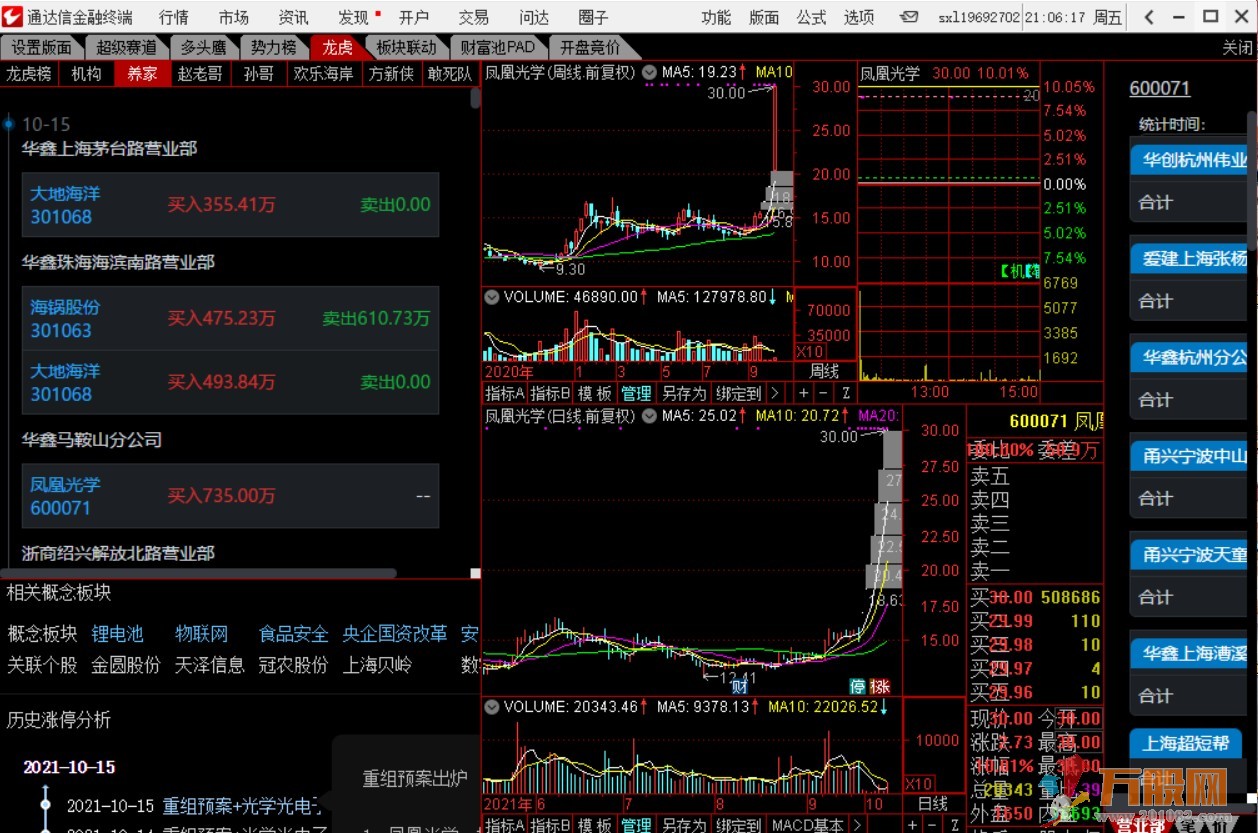Click 重组预案+光学光电 history entry
This screenshot has height=833, width=1258.
[242, 805]
